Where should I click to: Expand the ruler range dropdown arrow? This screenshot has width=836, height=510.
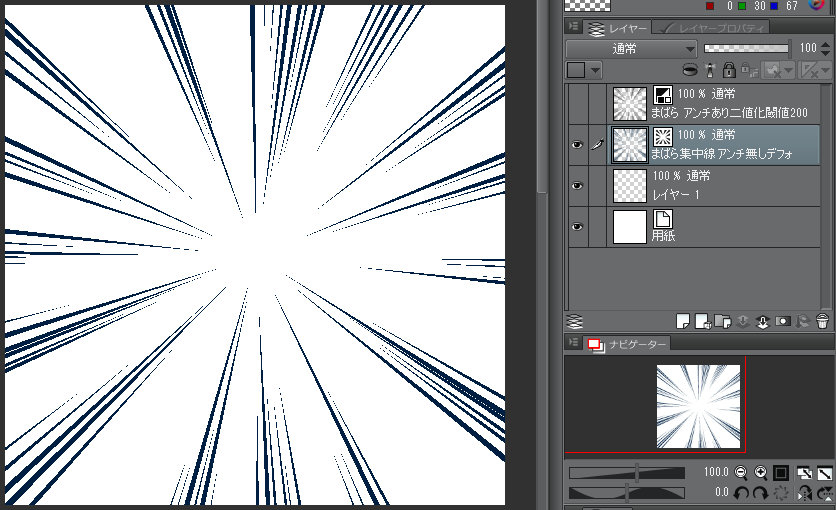pyautogui.click(x=825, y=70)
